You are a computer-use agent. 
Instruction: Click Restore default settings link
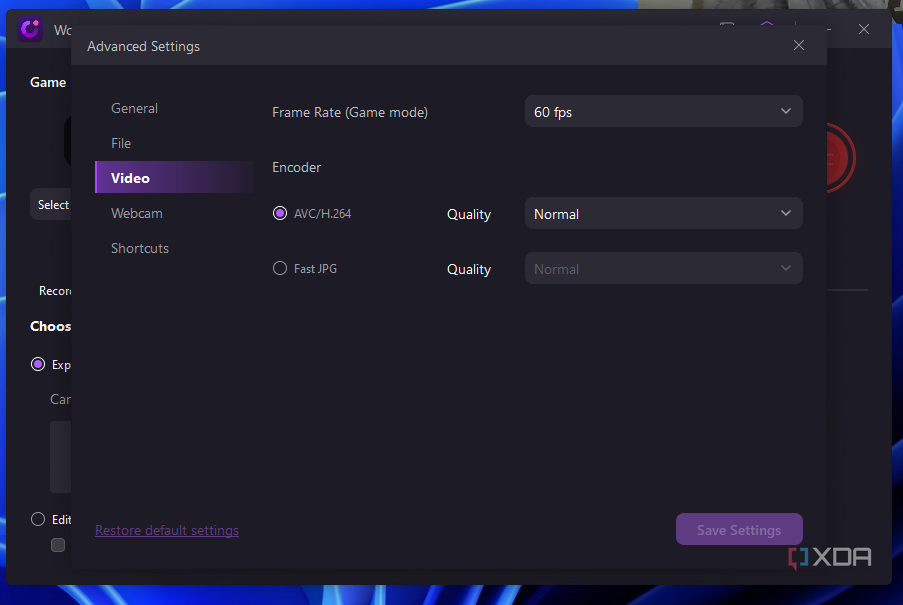tap(167, 530)
